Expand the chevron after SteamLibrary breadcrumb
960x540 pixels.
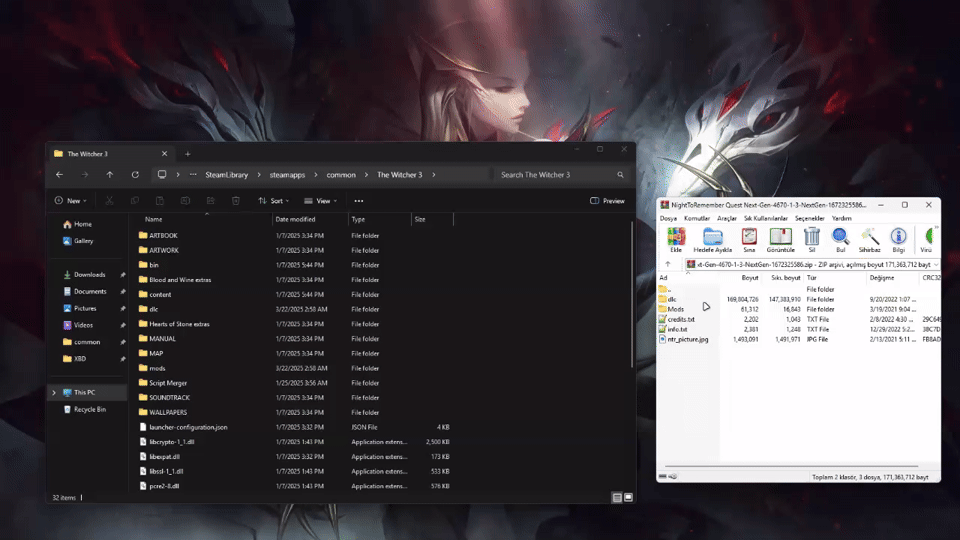pos(258,174)
